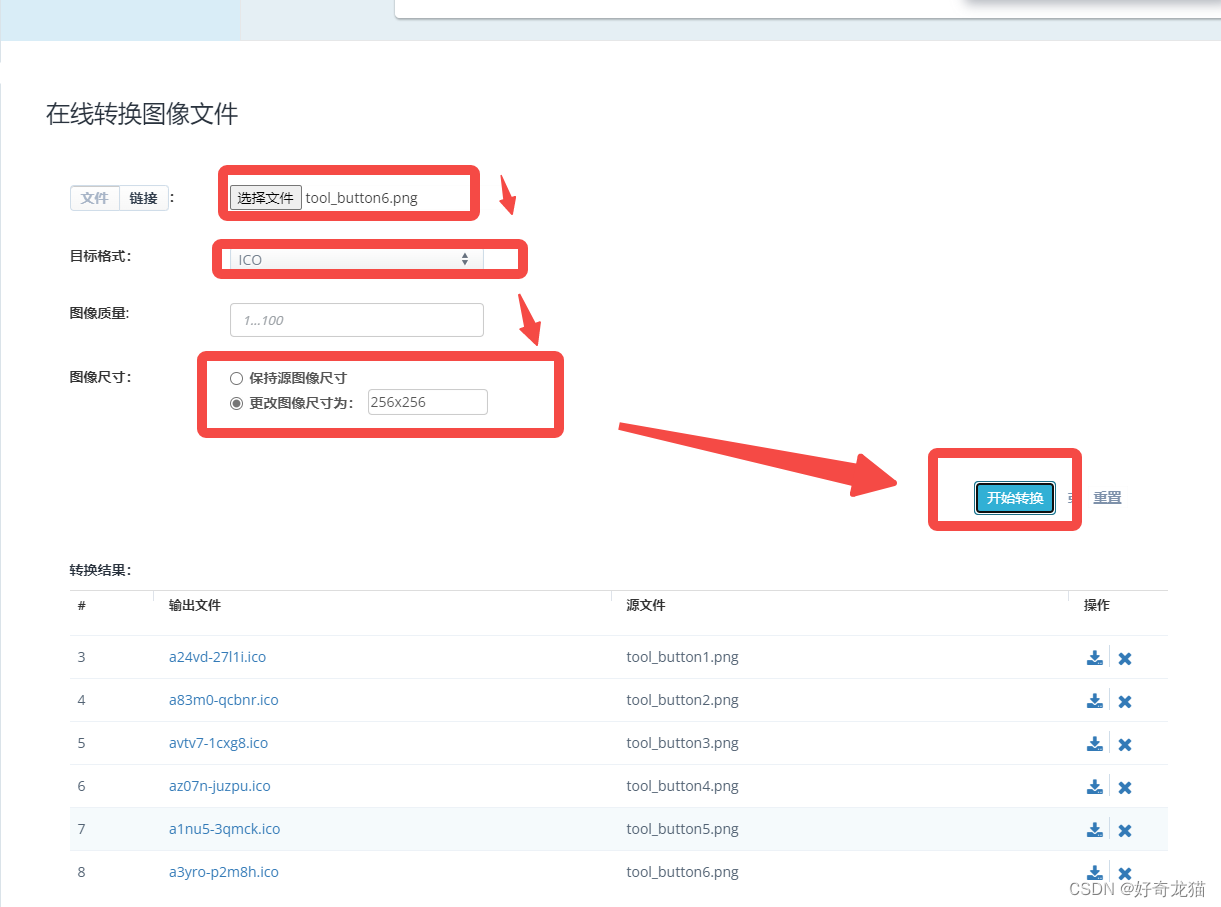Switch to the 链接 tab

coord(142,198)
